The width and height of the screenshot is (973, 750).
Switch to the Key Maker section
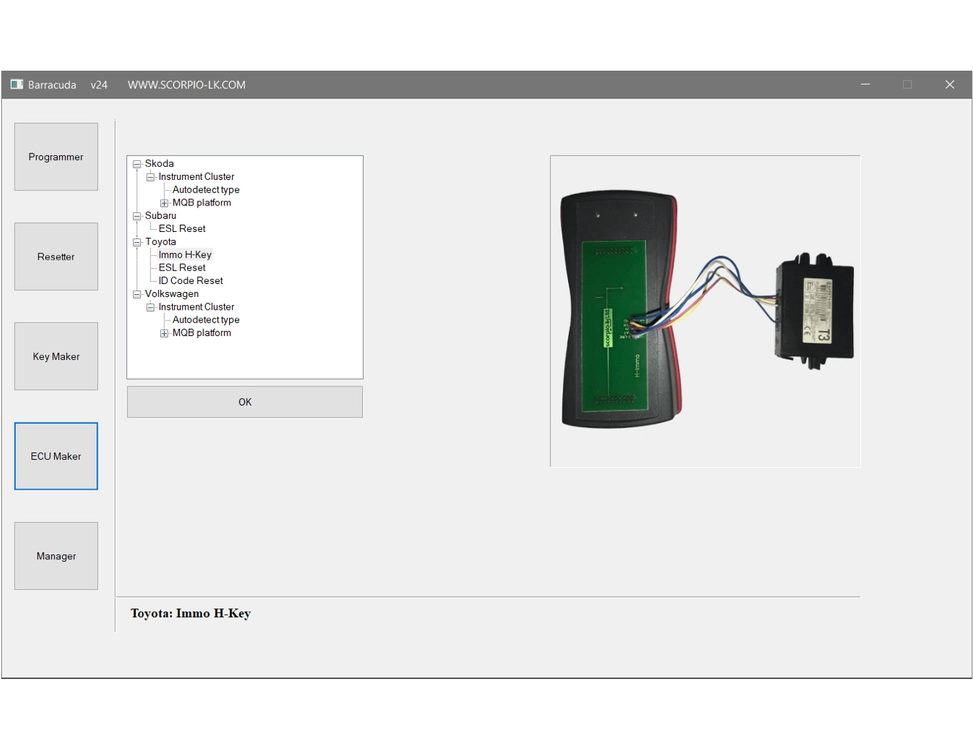click(x=56, y=357)
